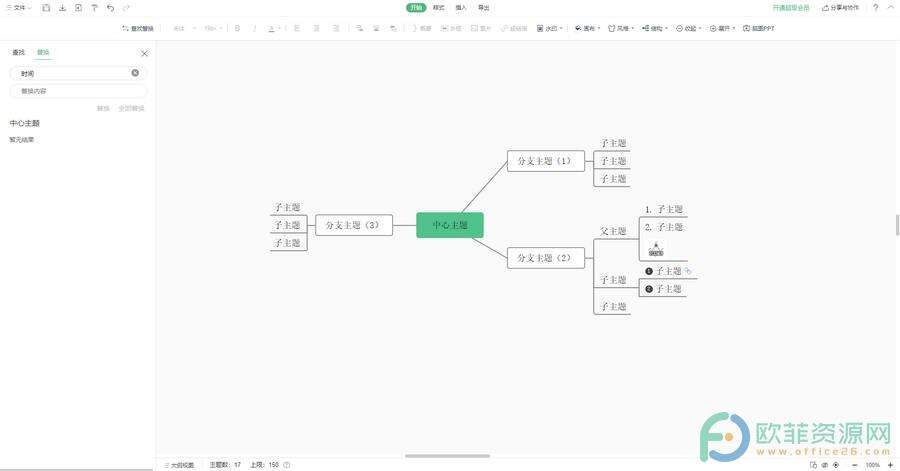Image resolution: width=900 pixels, height=471 pixels.
Task: Close the find and replace panel
Action: (x=144, y=53)
